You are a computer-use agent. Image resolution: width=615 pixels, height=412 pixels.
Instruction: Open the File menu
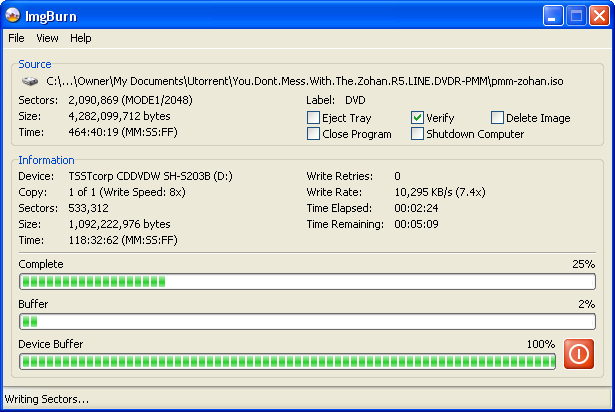point(16,38)
